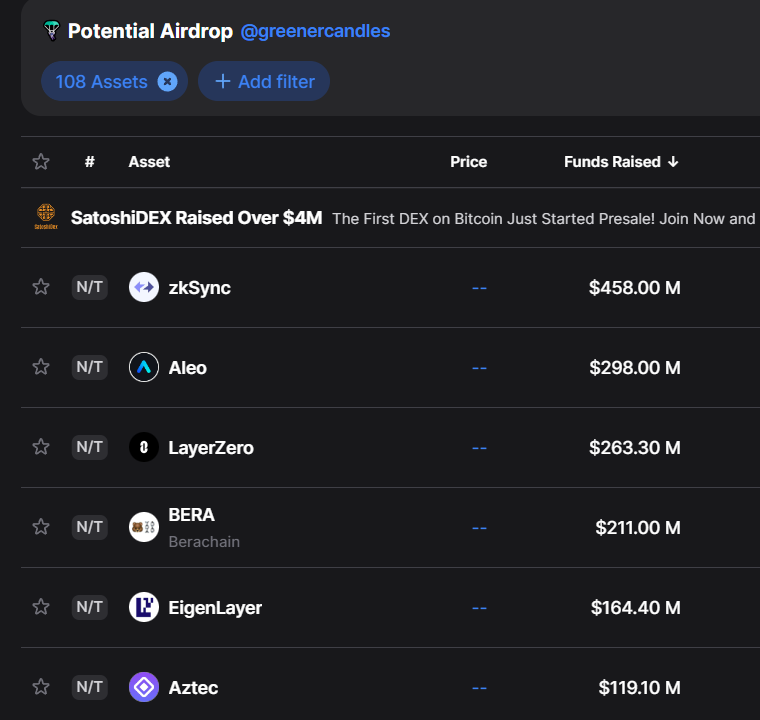
Task: Click the Berachain bear logo icon
Action: (x=144, y=527)
